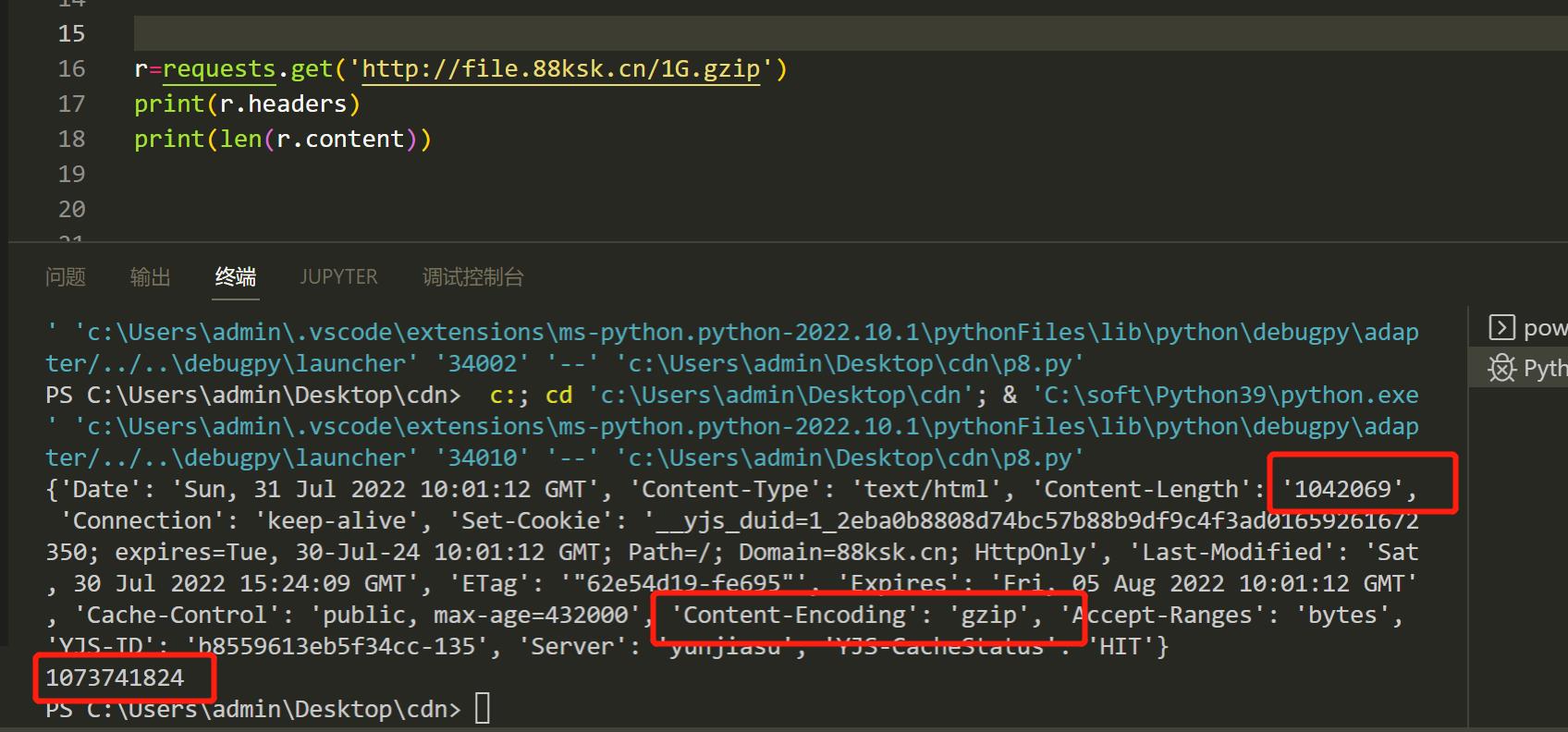Click the 'C:\soft\Python39\python.exe path text
1568x732 pixels.
click(1225, 395)
